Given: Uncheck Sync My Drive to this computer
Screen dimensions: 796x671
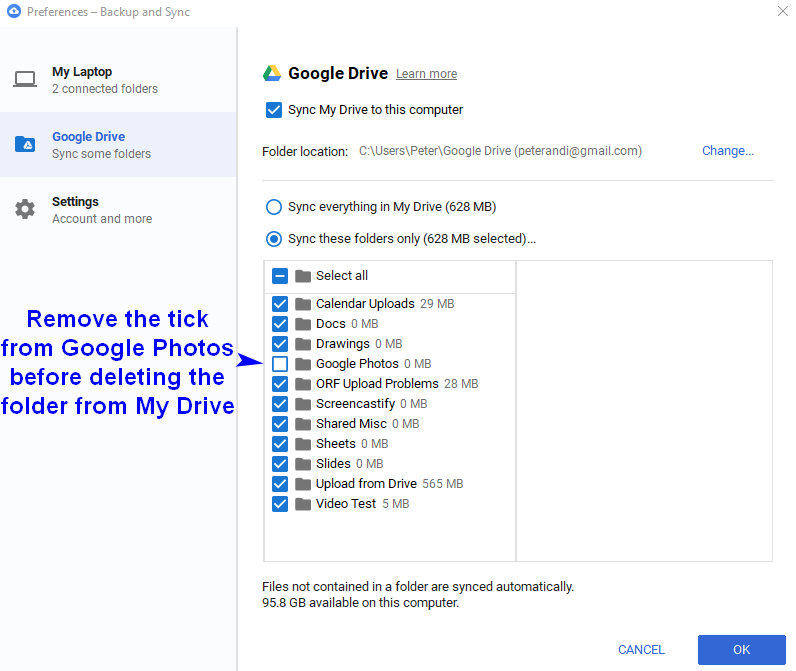Looking at the screenshot, I should pyautogui.click(x=274, y=110).
